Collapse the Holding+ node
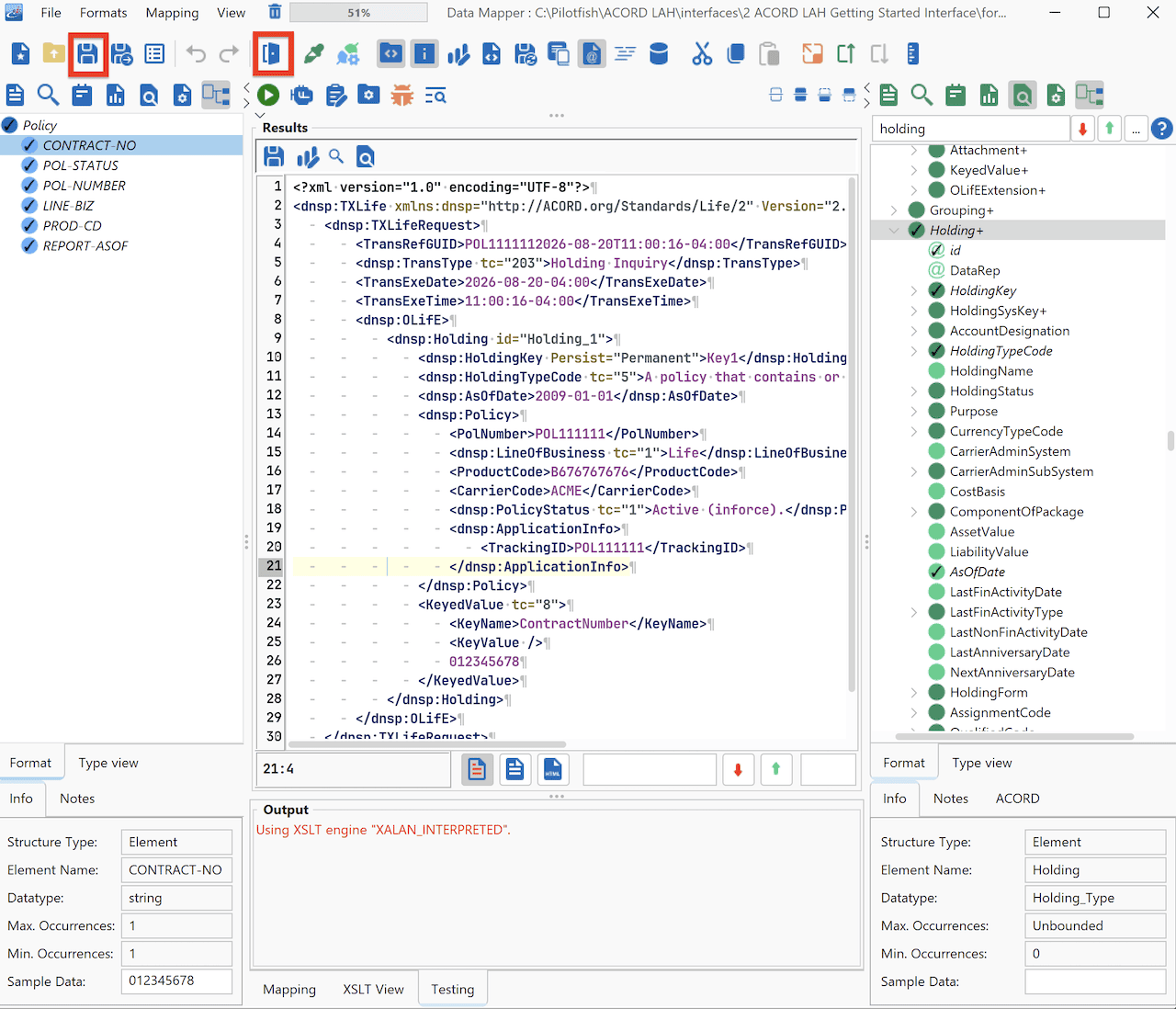Viewport: 1176px width, 1009px height. tap(893, 231)
